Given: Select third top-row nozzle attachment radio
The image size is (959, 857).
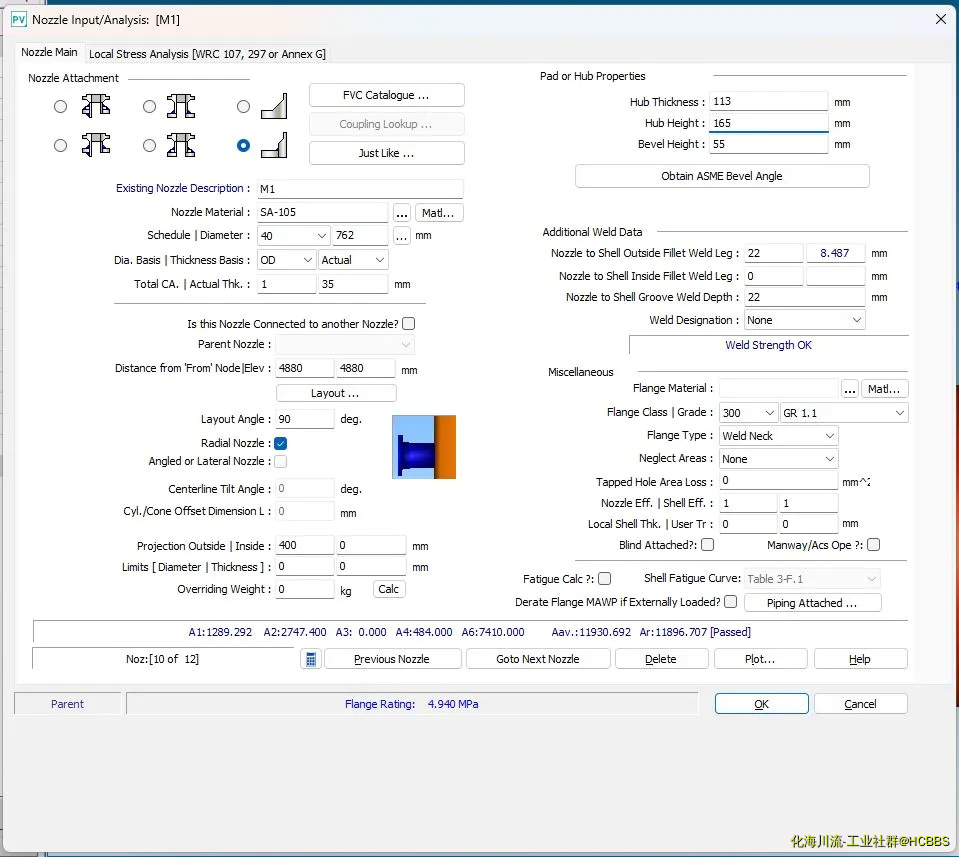Looking at the screenshot, I should [243, 106].
